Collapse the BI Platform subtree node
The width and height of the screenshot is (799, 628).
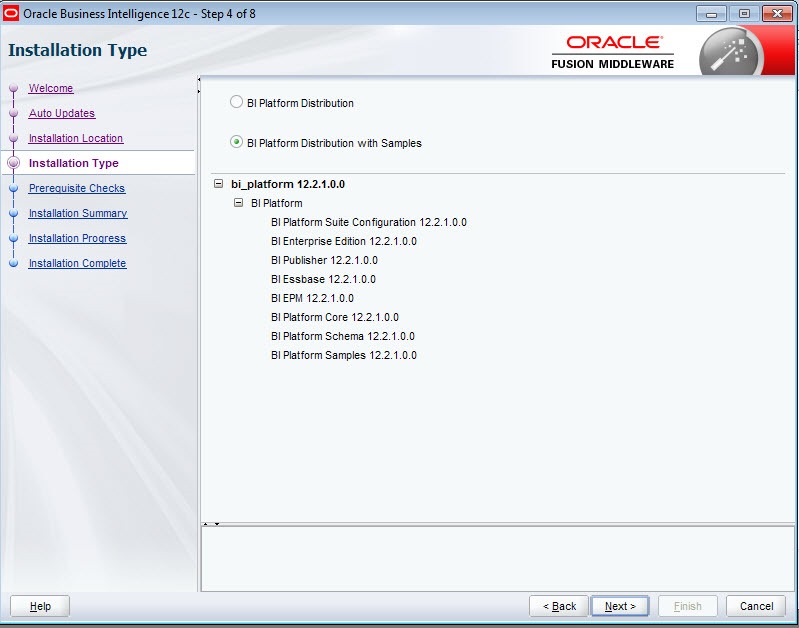click(238, 203)
